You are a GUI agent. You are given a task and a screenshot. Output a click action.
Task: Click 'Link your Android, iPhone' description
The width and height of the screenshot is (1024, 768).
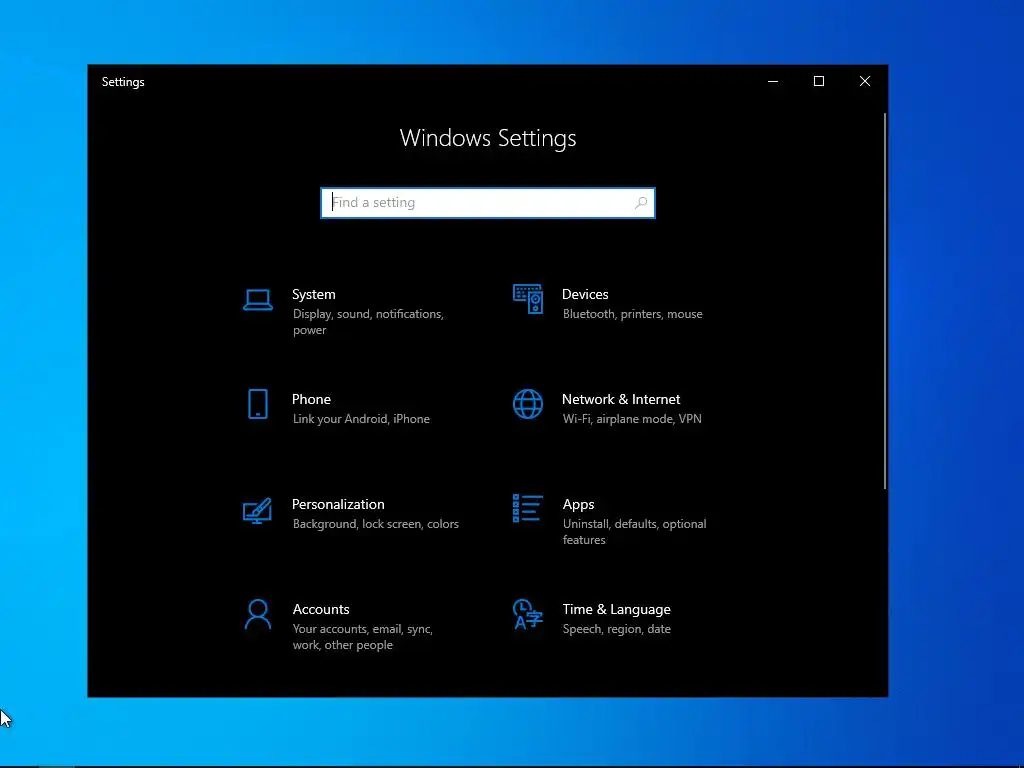click(x=361, y=419)
